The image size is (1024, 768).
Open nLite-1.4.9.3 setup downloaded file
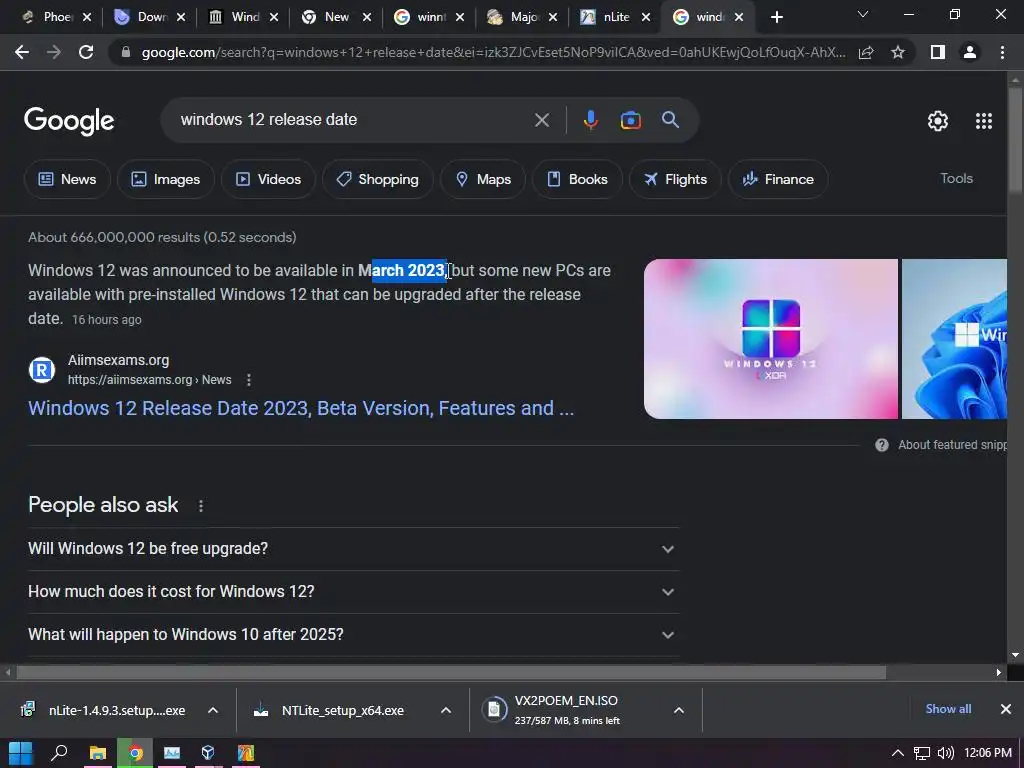pos(104,711)
